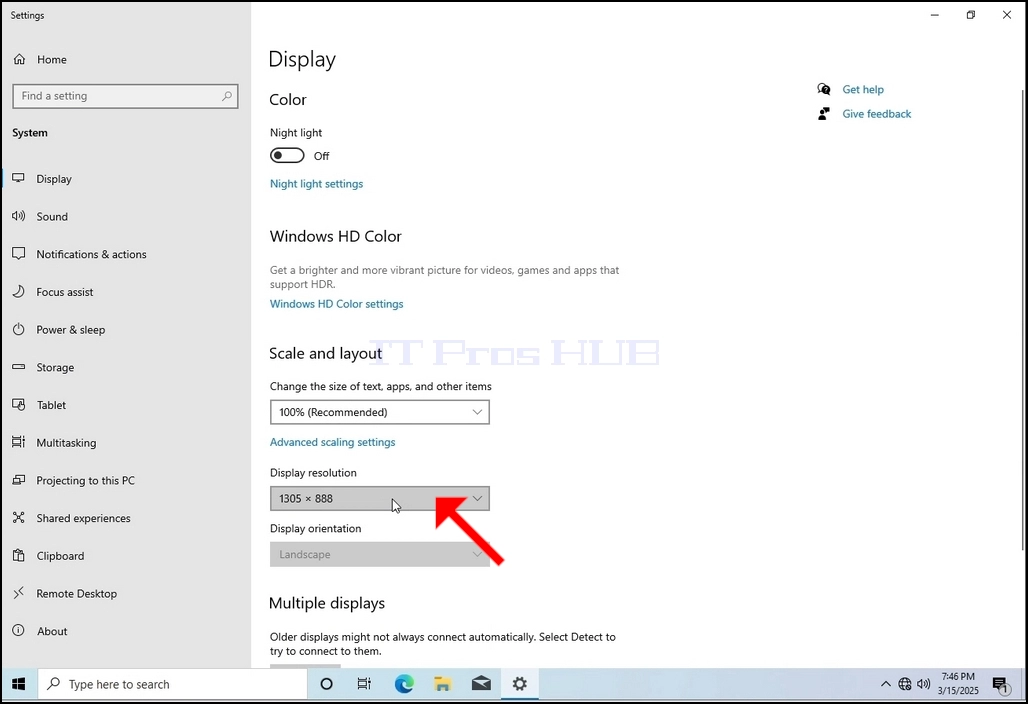The image size is (1028, 704).
Task: Select Tablet in the sidebar
Action: pos(125,404)
